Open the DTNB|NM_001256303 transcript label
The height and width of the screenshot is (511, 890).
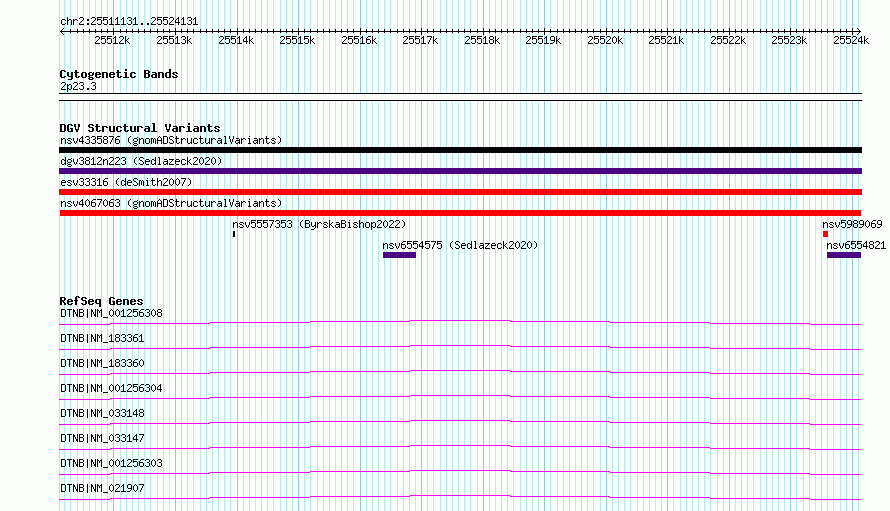[x=111, y=463]
